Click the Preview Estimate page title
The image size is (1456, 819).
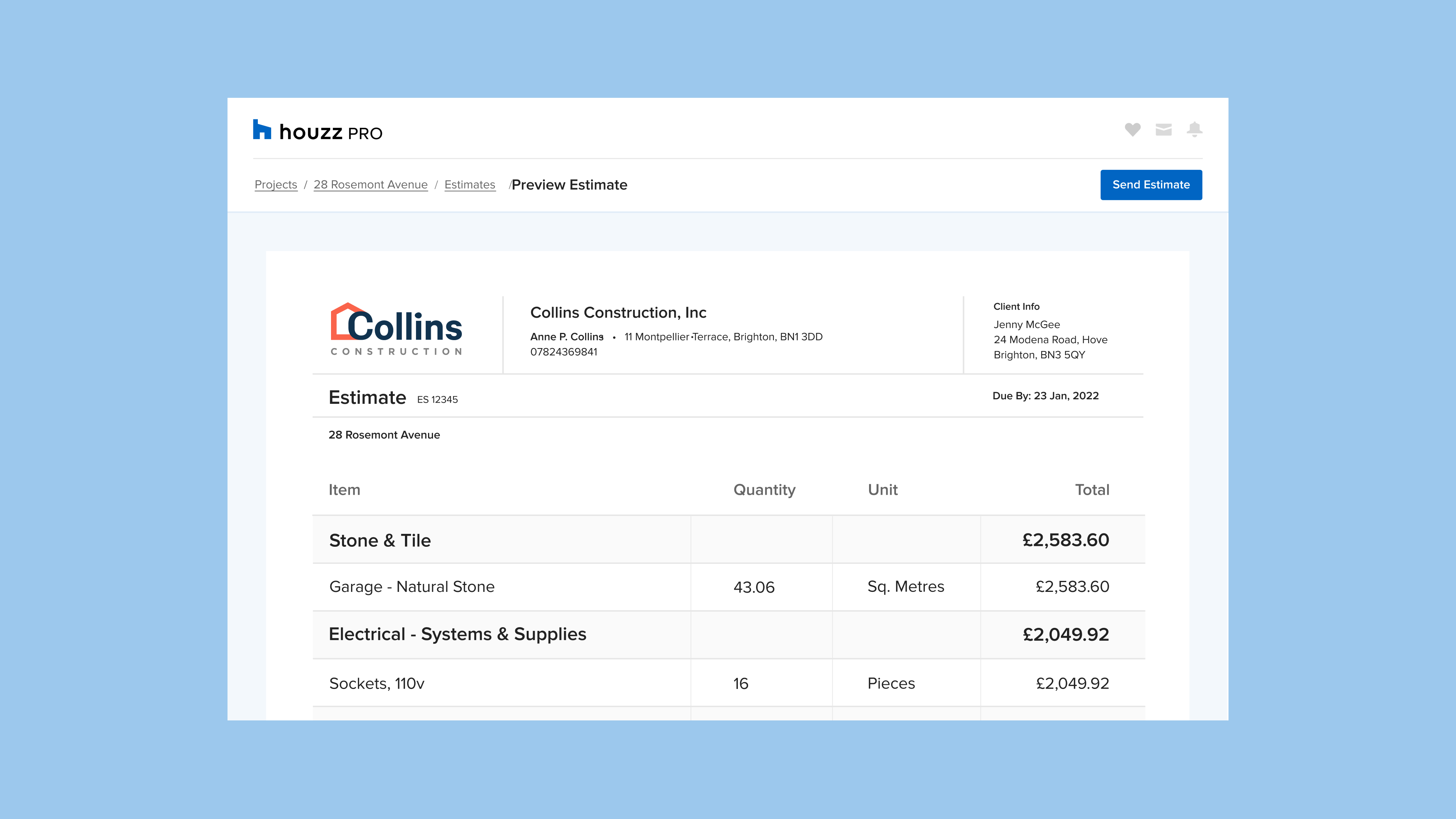(x=569, y=185)
